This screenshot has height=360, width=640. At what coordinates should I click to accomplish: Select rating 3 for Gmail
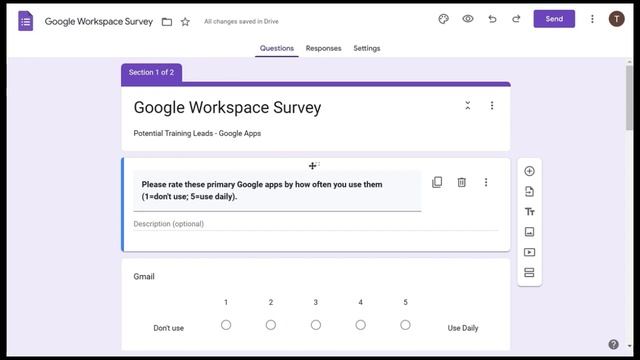pos(316,325)
